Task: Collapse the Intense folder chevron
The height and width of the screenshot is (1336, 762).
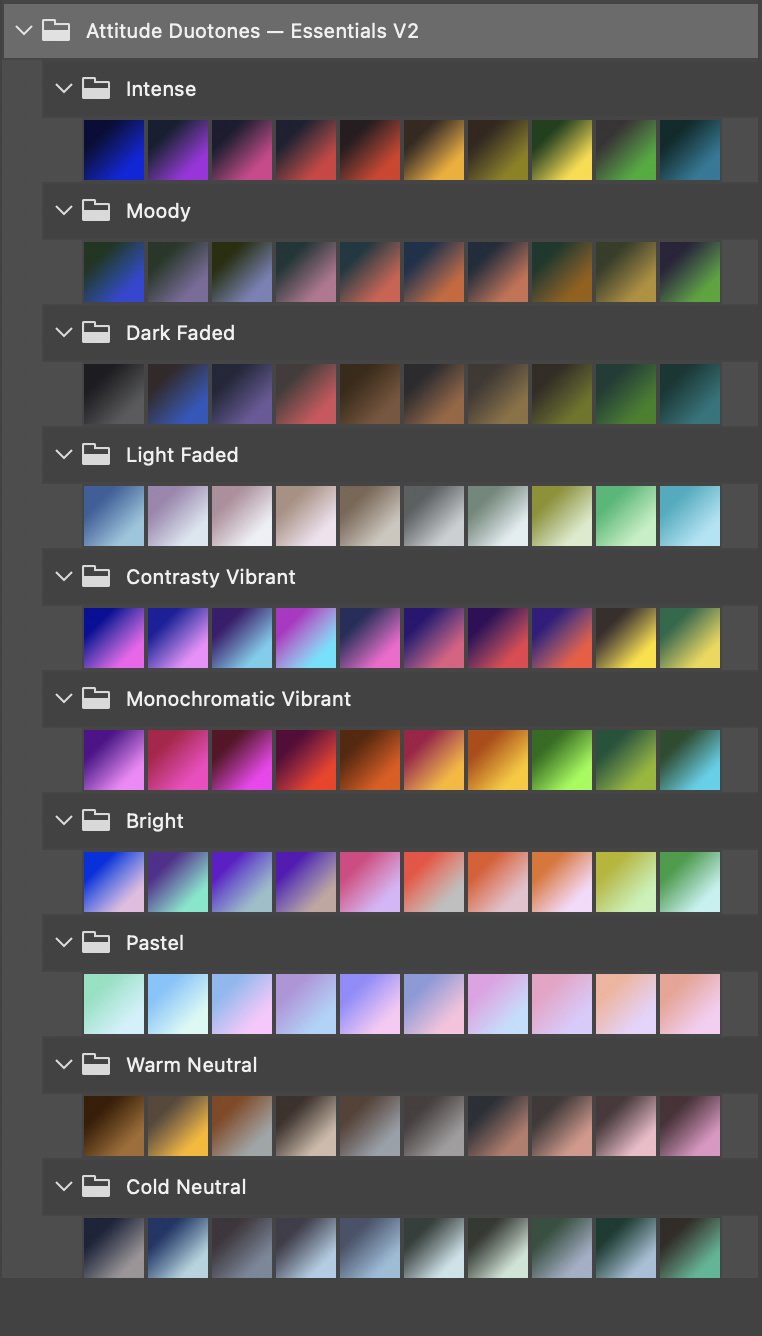Action: (x=64, y=88)
